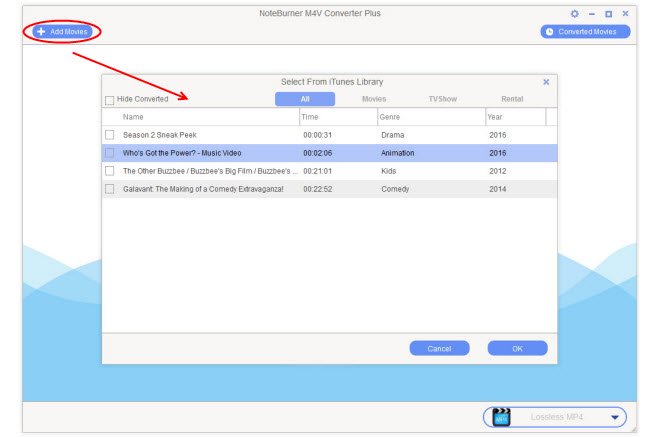Click the 2012 year cell
This screenshot has height=437, width=660.
498,171
